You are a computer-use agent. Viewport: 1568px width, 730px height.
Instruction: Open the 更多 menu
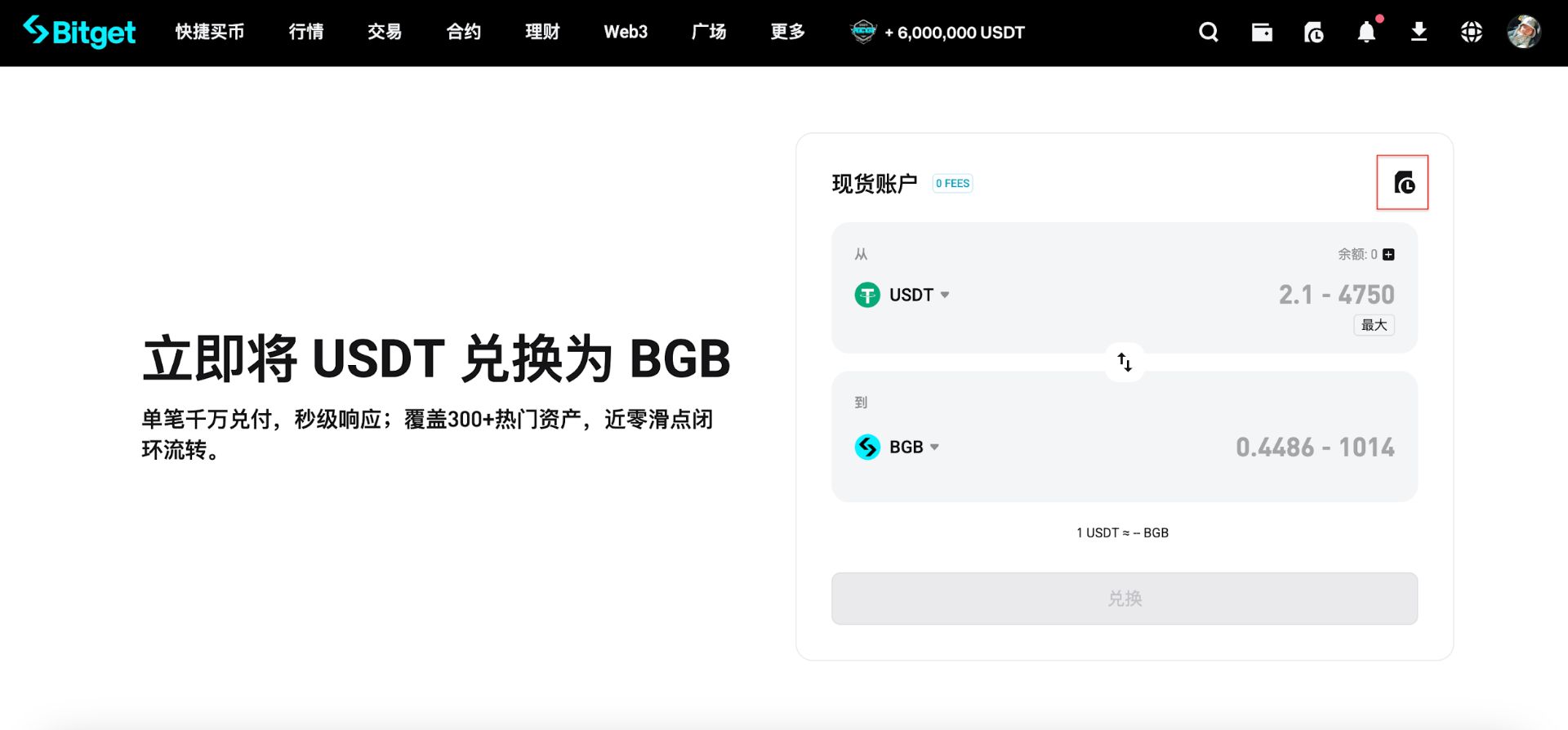click(x=788, y=32)
